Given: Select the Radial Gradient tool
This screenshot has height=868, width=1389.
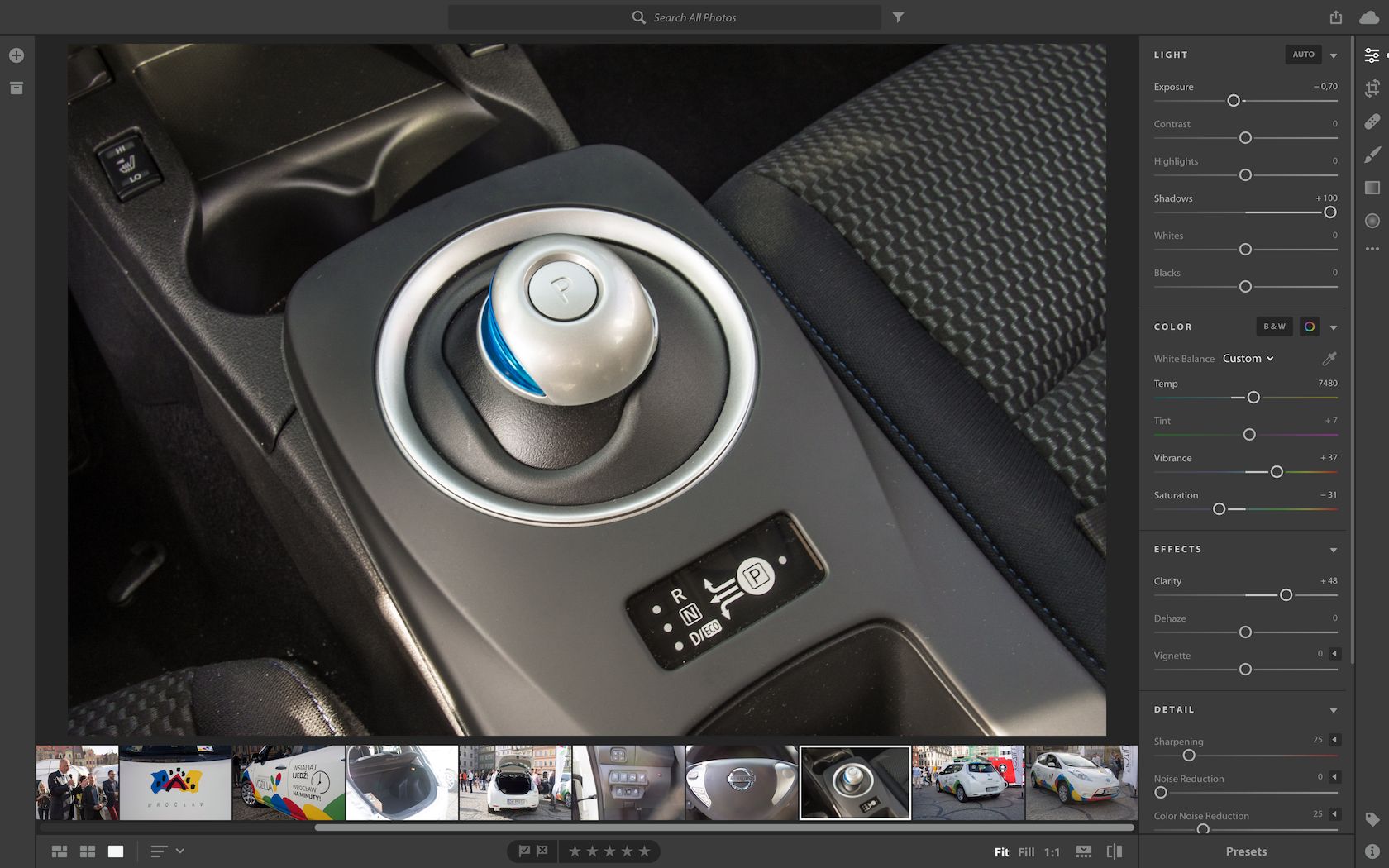Looking at the screenshot, I should pos(1372,221).
